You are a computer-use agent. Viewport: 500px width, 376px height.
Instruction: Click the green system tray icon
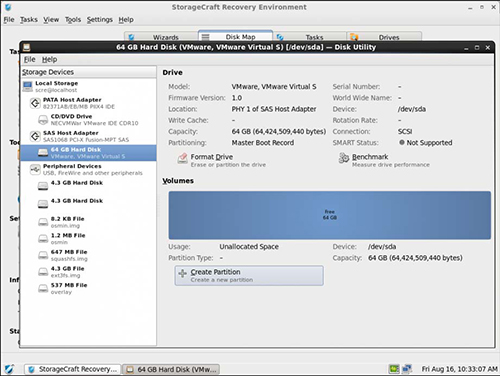pyautogui.click(x=394, y=369)
